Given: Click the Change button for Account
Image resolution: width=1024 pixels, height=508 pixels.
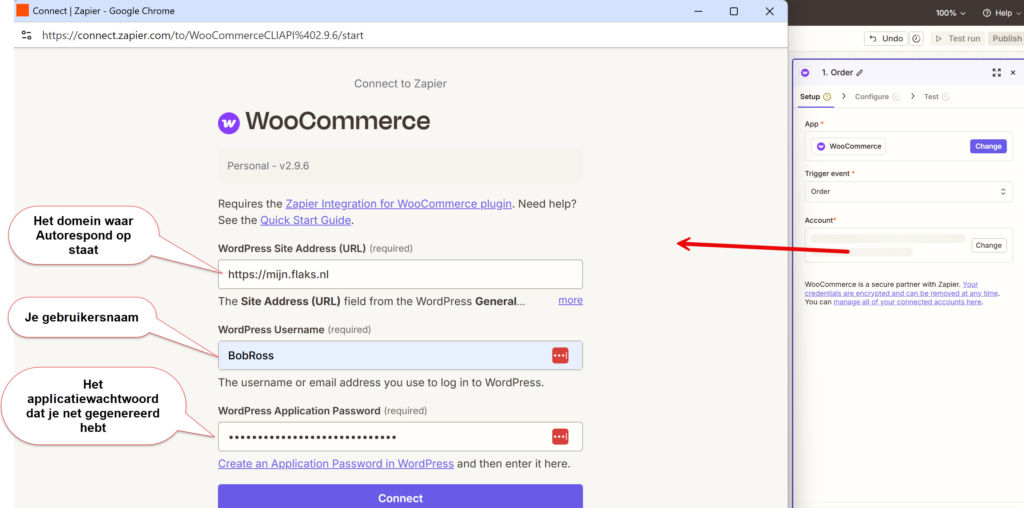Looking at the screenshot, I should click(x=989, y=246).
